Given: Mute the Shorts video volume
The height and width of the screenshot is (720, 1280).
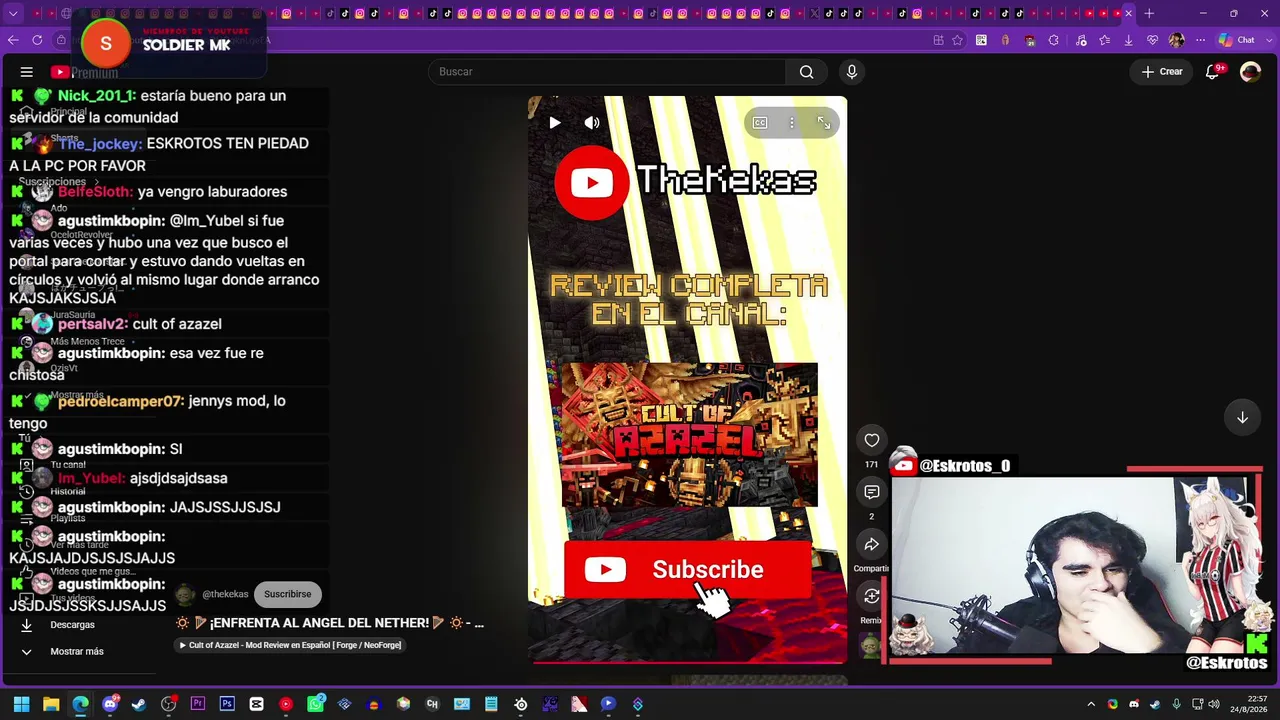Looking at the screenshot, I should tap(592, 123).
